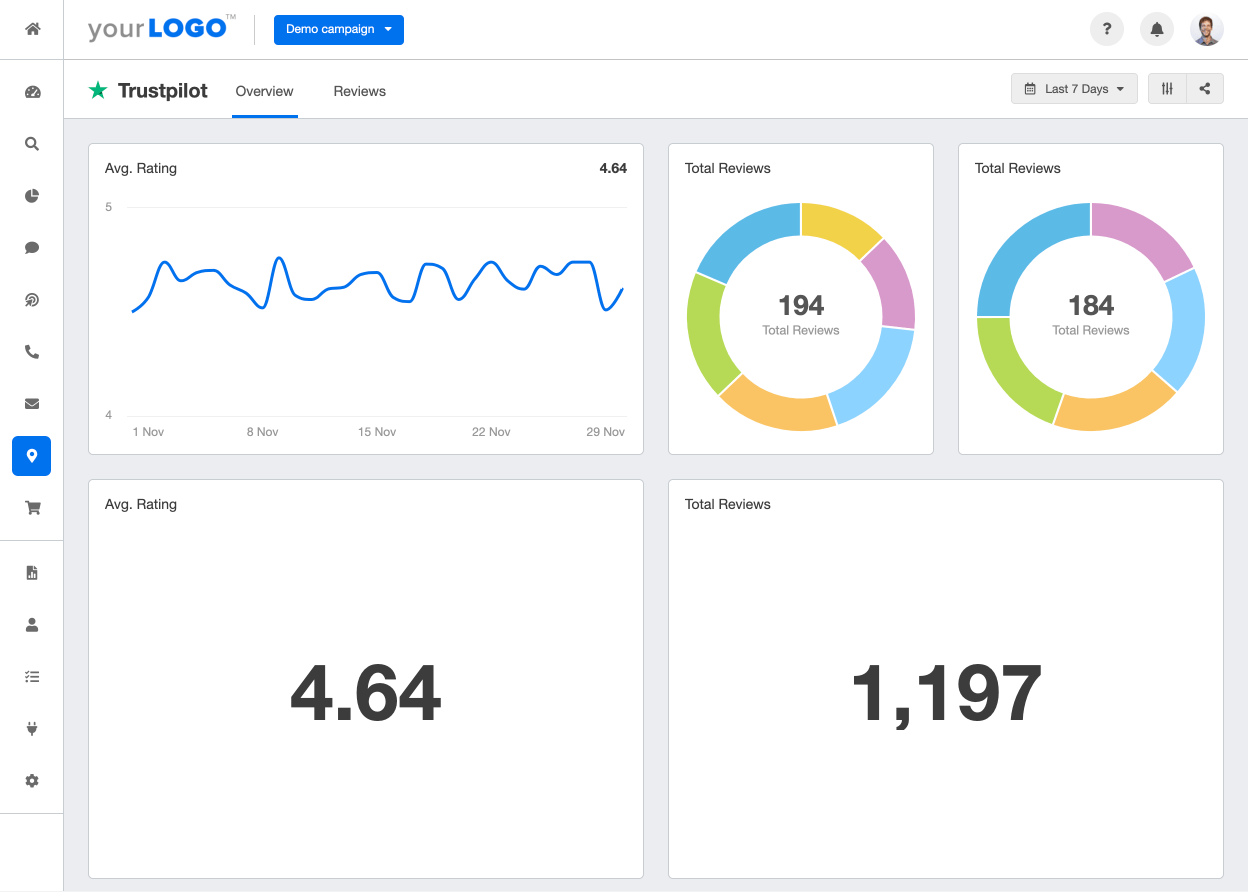Image resolution: width=1248 pixels, height=892 pixels.
Task: Open the Last 7 Days date dropdown
Action: point(1074,89)
